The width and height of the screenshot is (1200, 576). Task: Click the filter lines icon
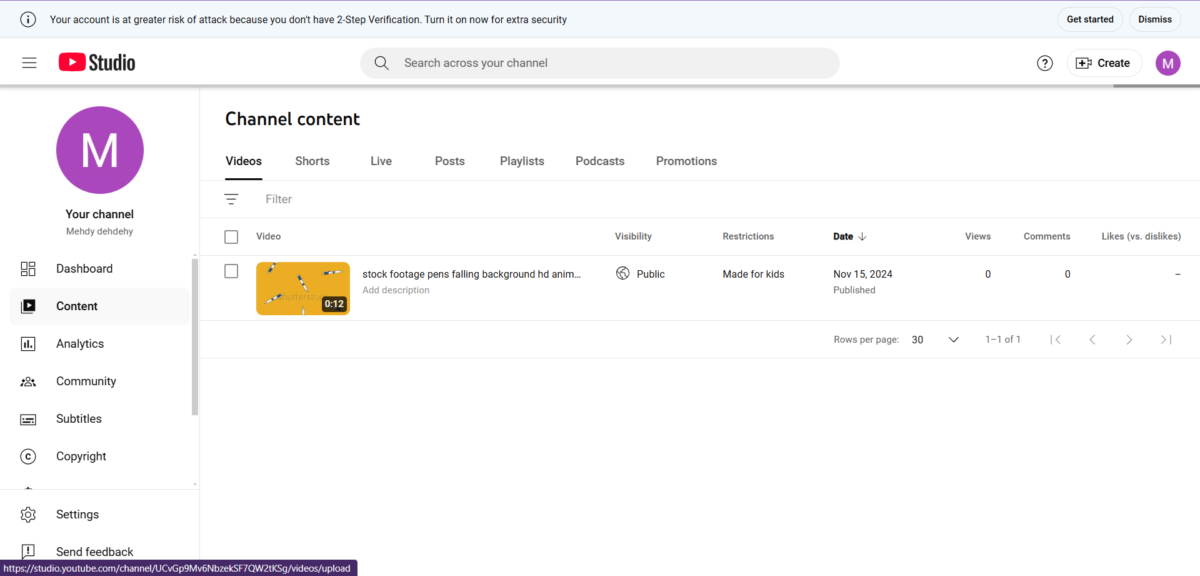[231, 199]
